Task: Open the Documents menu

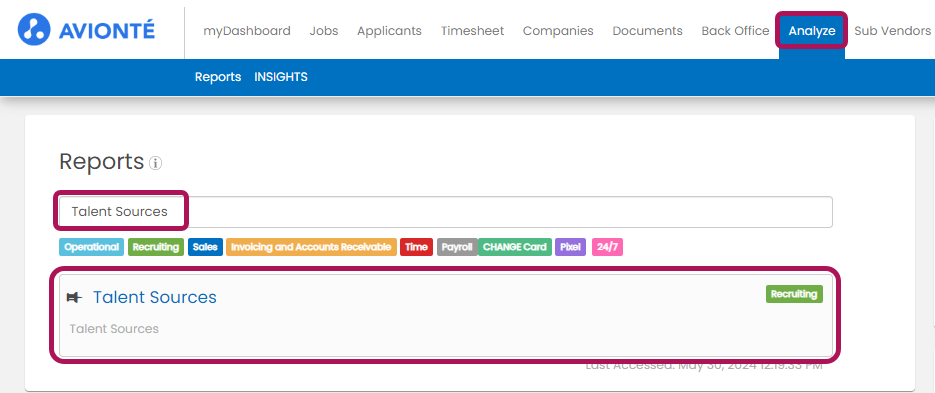Action: (x=648, y=31)
